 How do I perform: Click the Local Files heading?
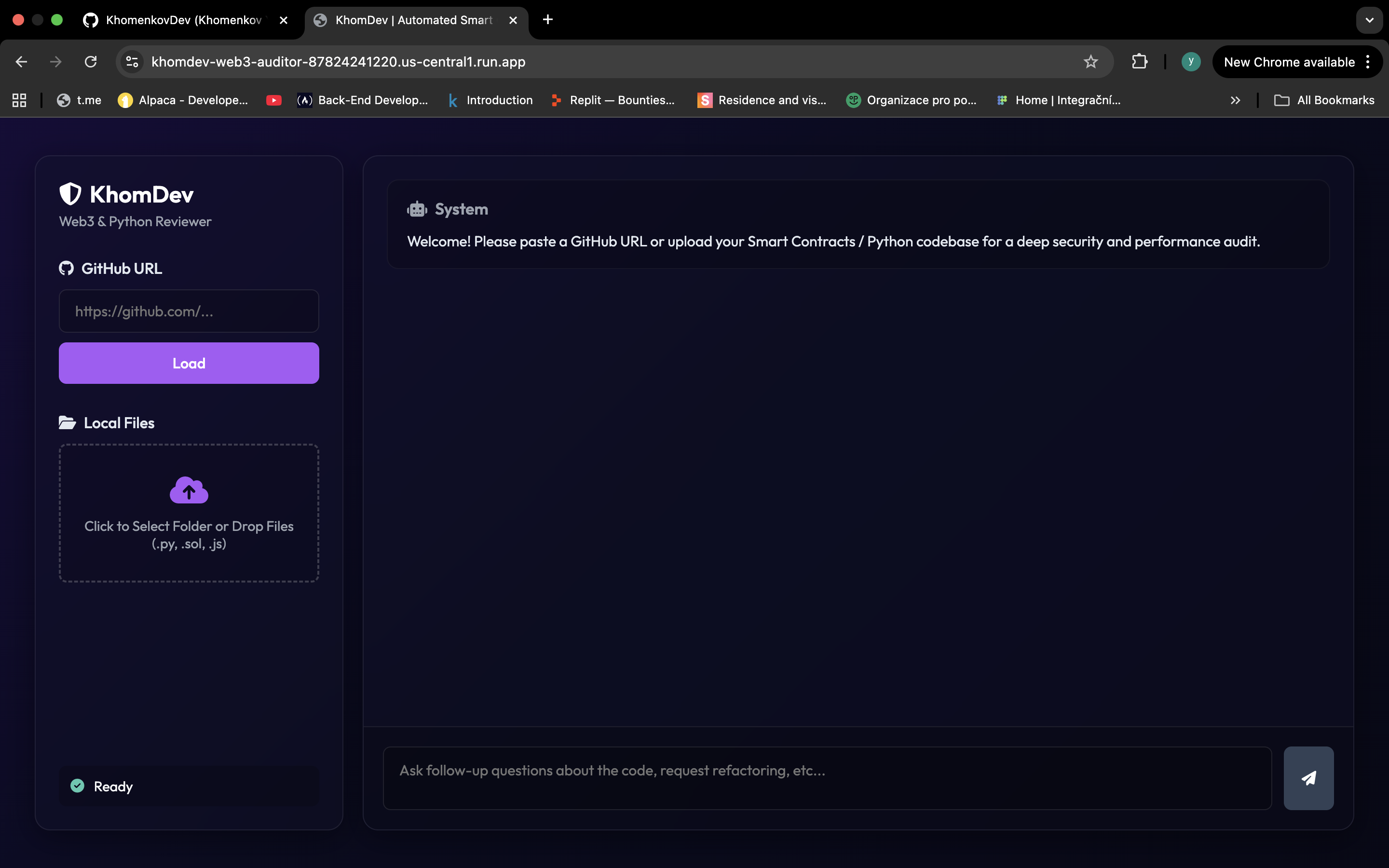pyautogui.click(x=120, y=423)
